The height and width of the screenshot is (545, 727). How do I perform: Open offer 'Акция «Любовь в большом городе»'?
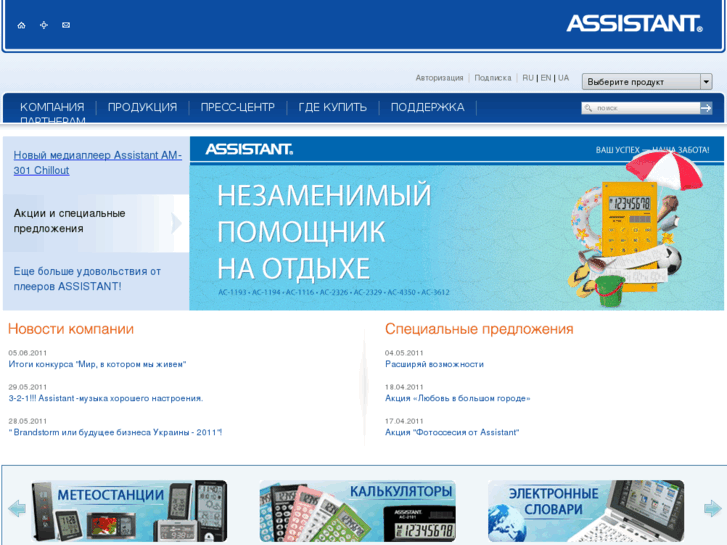[x=457, y=398]
